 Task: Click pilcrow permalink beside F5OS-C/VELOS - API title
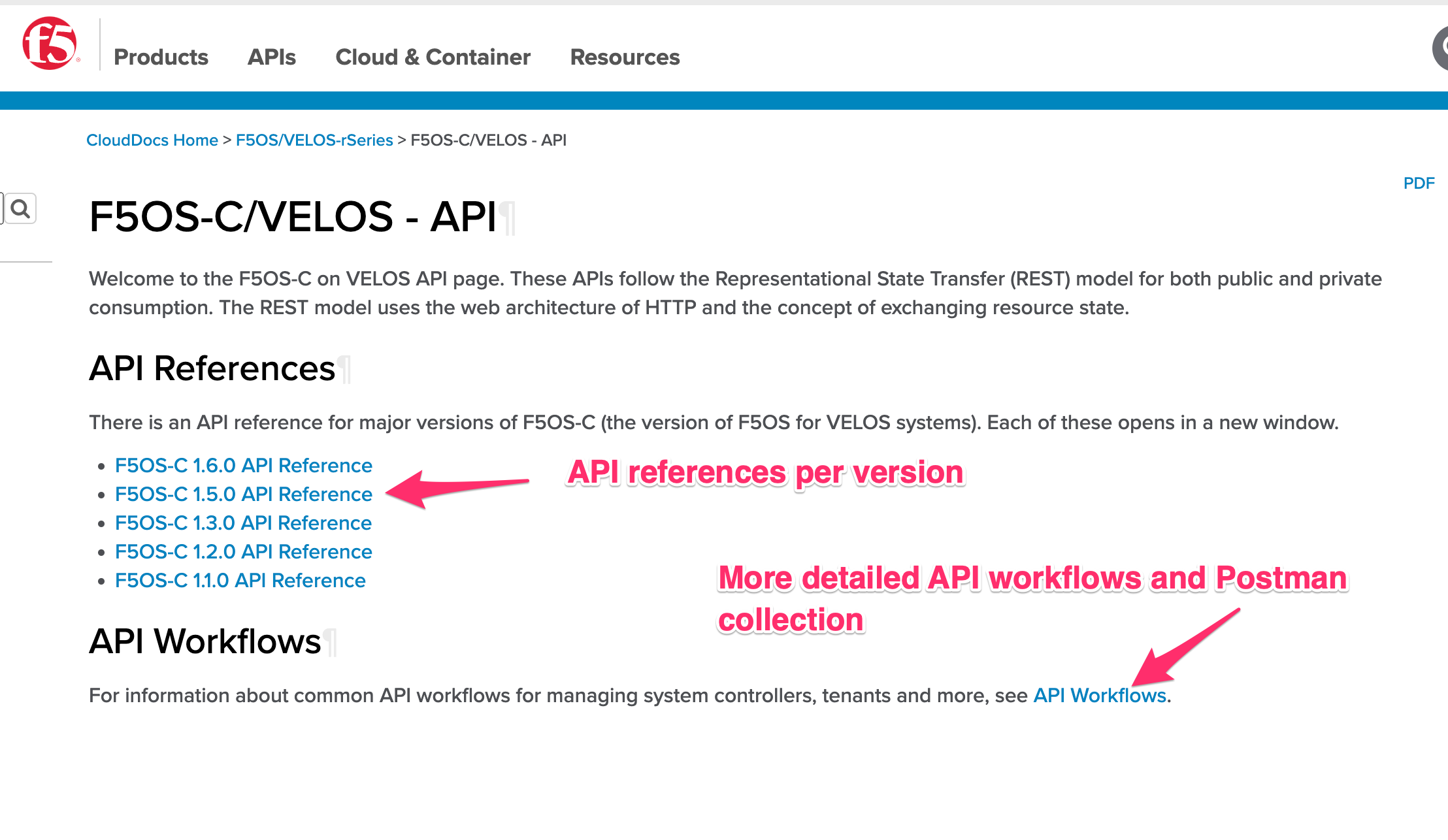(508, 218)
